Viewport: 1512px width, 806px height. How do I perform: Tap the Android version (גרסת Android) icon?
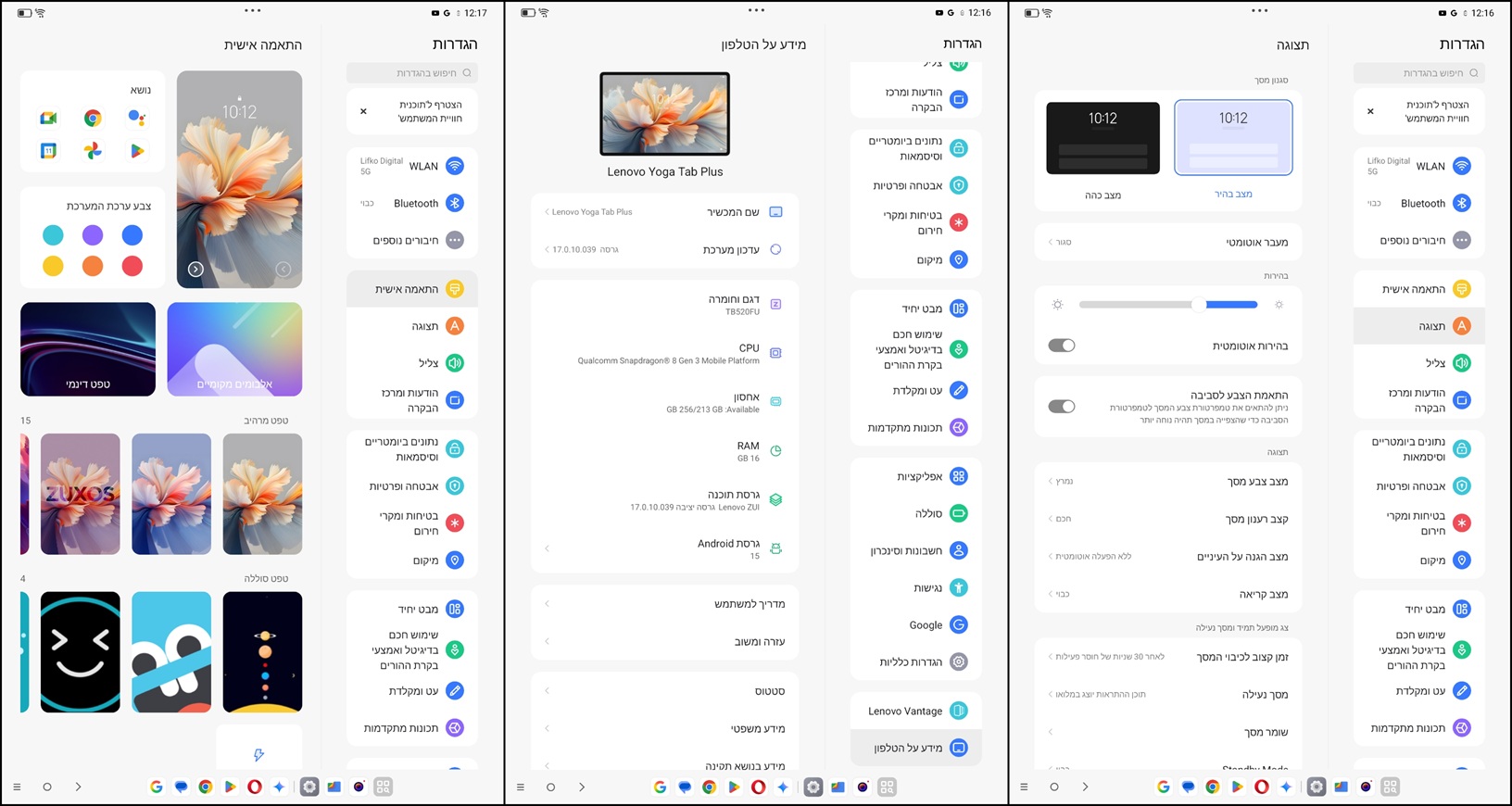pos(775,548)
